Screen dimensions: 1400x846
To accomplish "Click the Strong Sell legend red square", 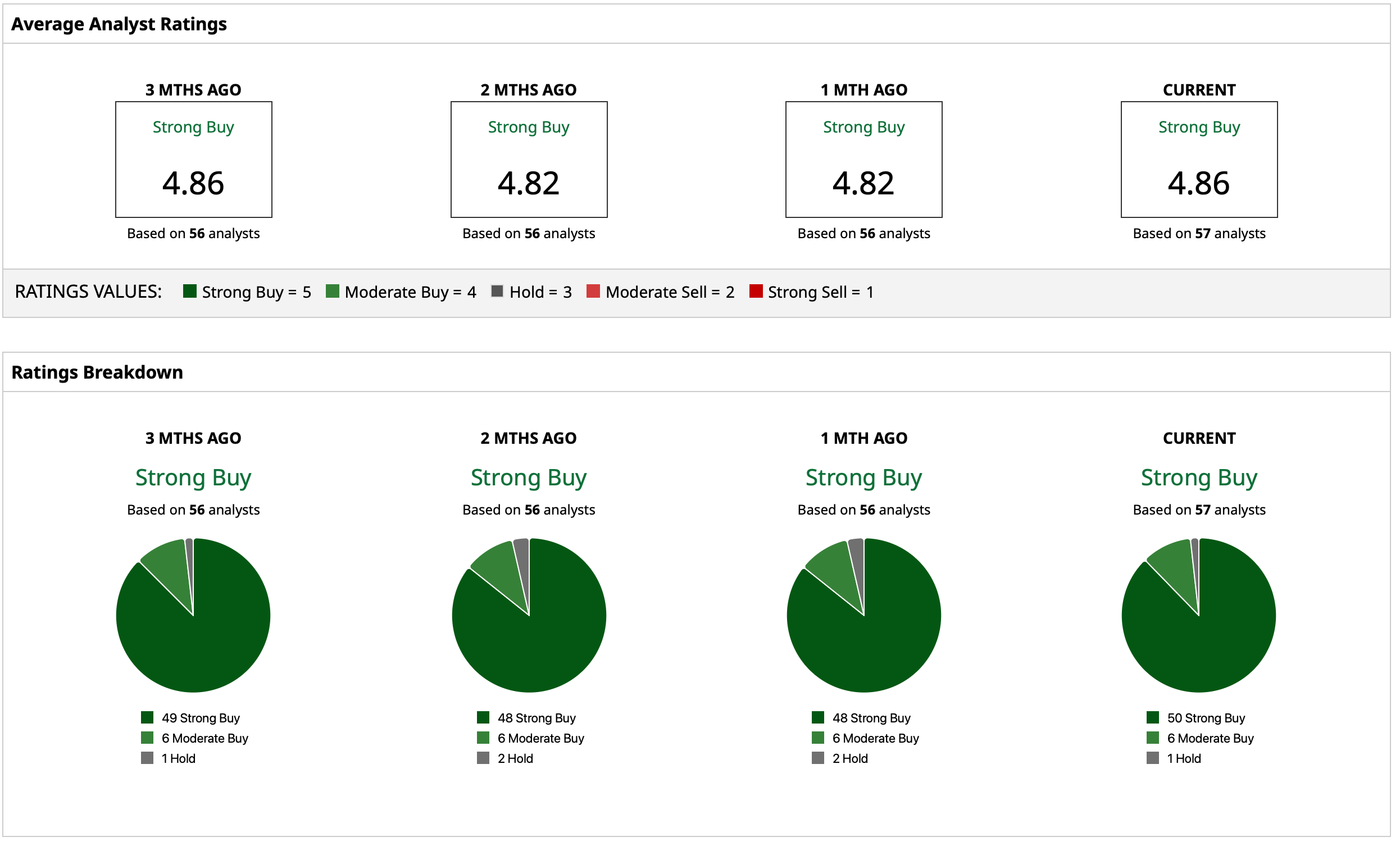I will [x=756, y=292].
